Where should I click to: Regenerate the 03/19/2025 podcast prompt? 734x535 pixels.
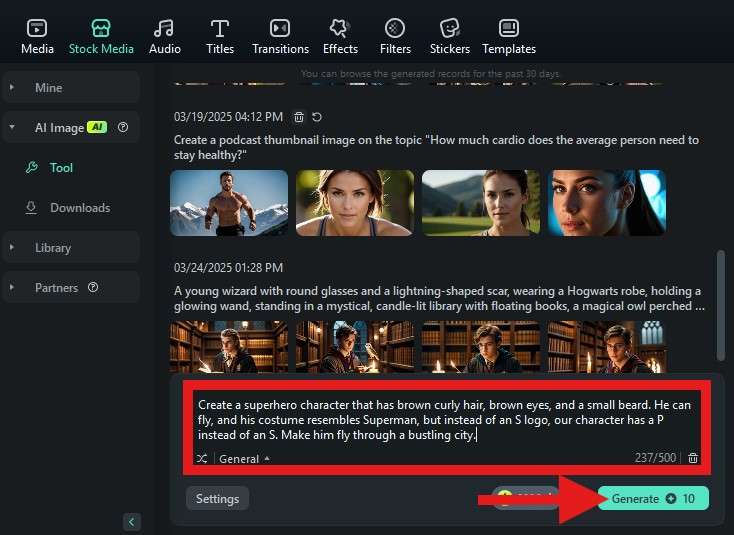[x=317, y=117]
